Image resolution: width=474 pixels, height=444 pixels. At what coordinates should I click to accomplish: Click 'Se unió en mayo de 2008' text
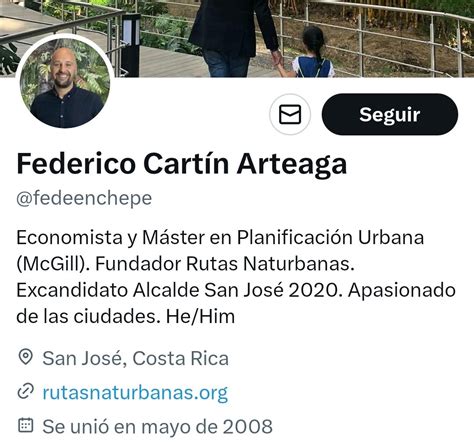point(157,426)
